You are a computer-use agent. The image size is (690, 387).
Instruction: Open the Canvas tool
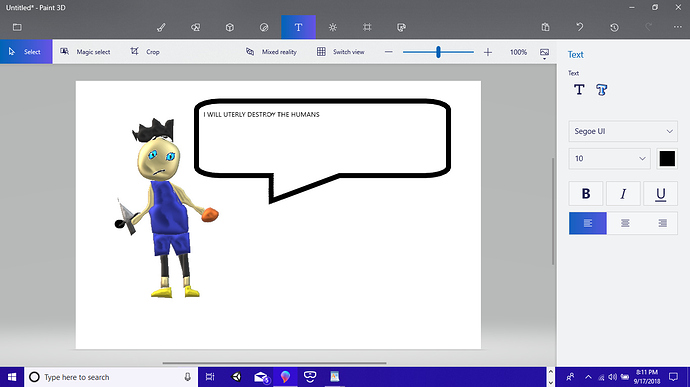click(367, 27)
